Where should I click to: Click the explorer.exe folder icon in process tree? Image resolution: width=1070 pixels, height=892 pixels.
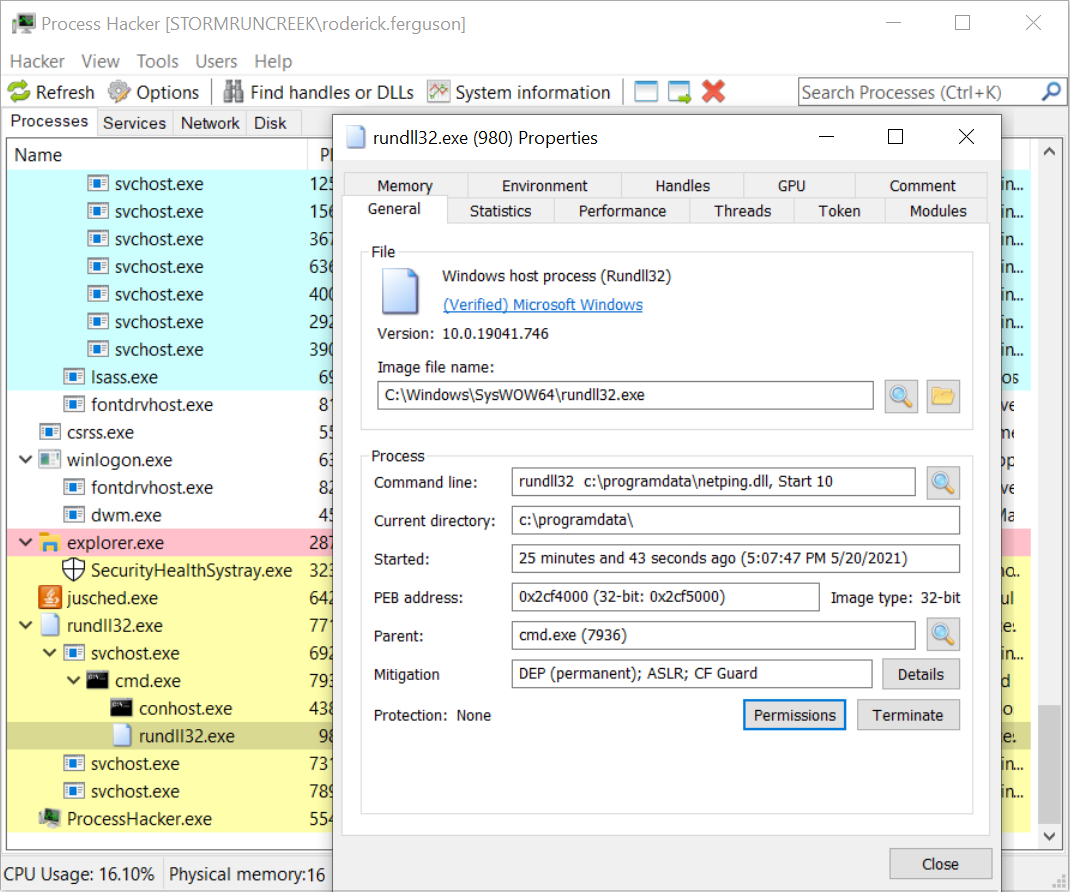tap(50, 543)
